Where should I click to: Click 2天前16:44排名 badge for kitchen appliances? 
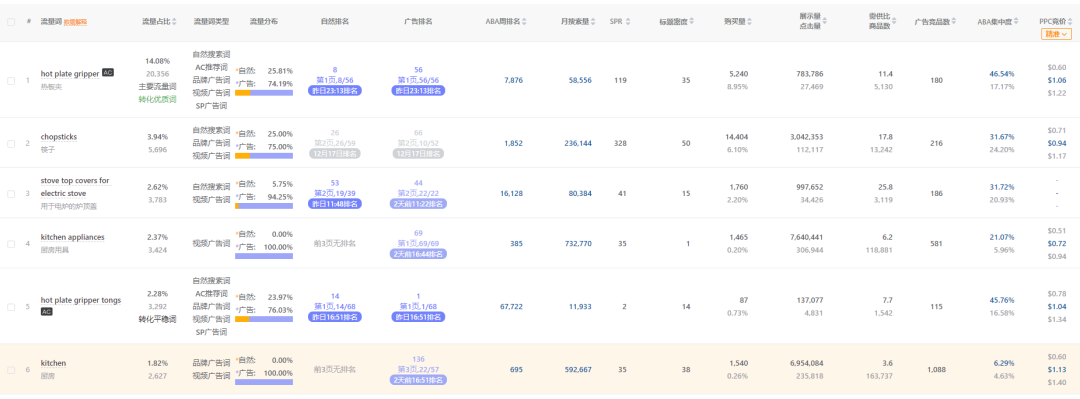point(418,254)
